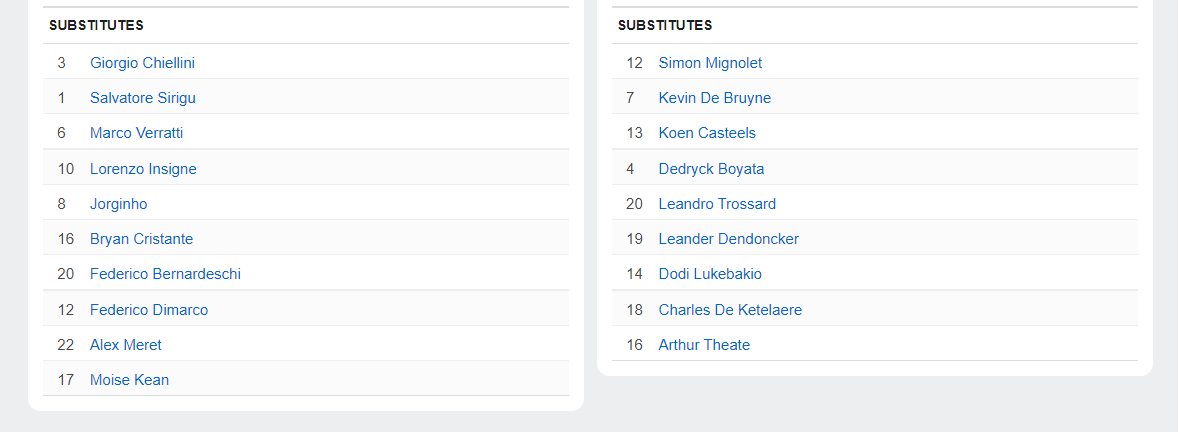Select the Koen Casteels link
This screenshot has width=1179, height=432.
707,133
